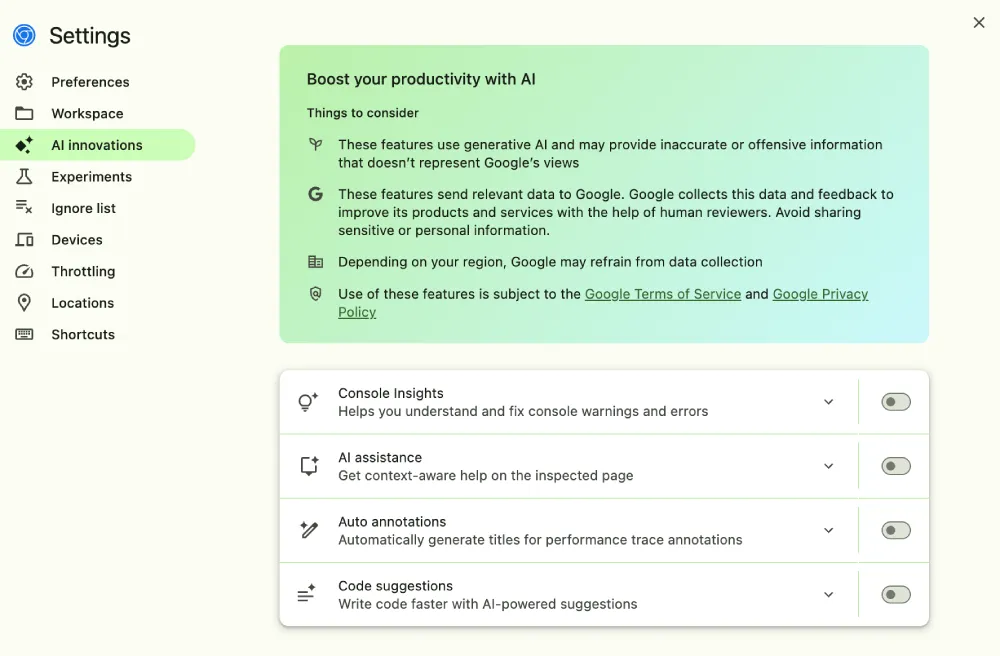
Task: Expand Code suggestions details chevron
Action: 828,595
